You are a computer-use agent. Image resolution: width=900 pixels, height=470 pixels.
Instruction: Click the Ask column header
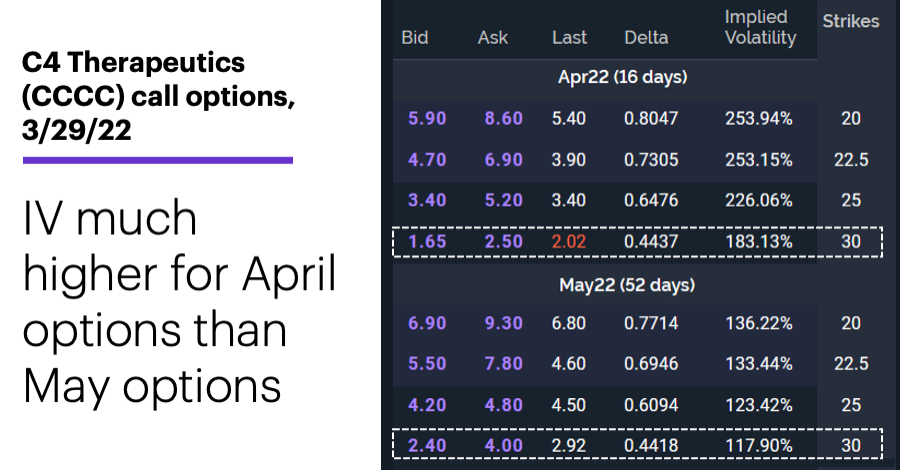tap(492, 38)
